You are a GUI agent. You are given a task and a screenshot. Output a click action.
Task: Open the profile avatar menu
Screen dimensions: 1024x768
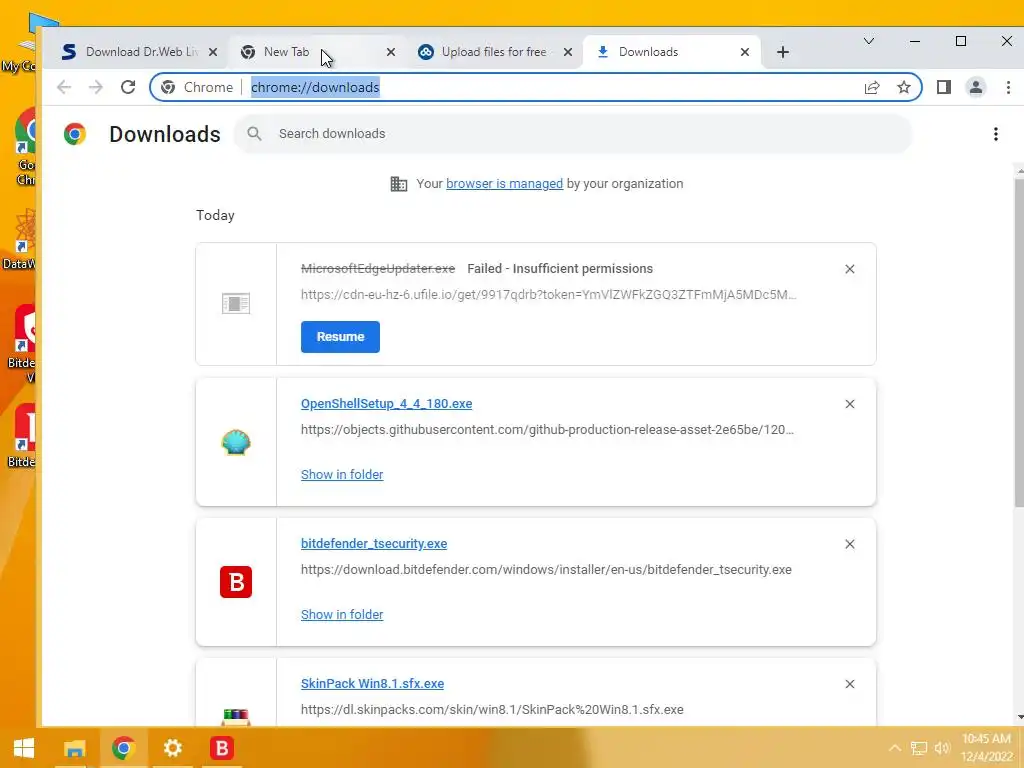(x=976, y=88)
